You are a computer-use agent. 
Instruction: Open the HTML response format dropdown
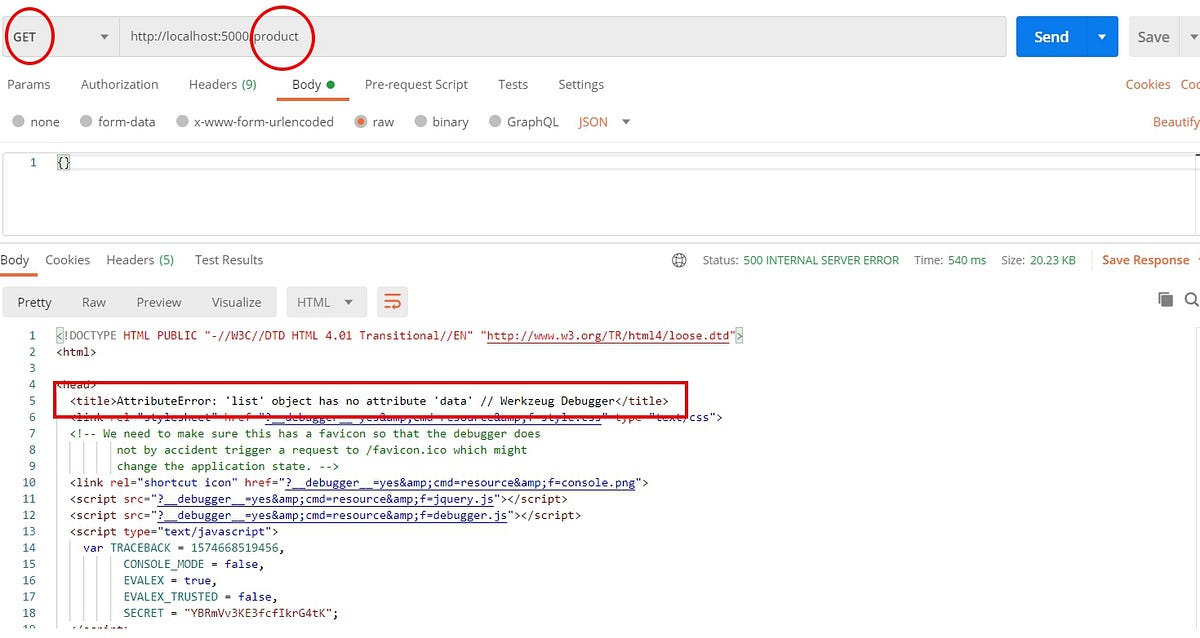point(327,302)
